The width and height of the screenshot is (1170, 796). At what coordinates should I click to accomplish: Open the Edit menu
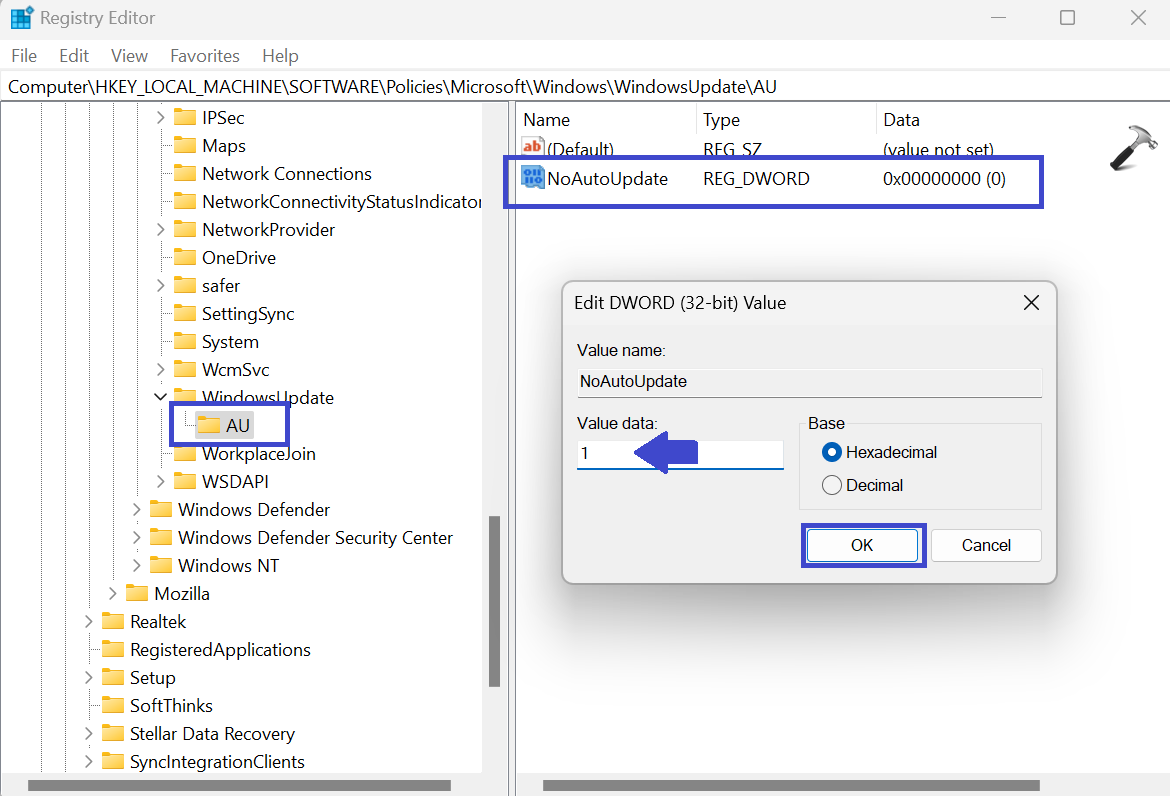click(x=74, y=56)
